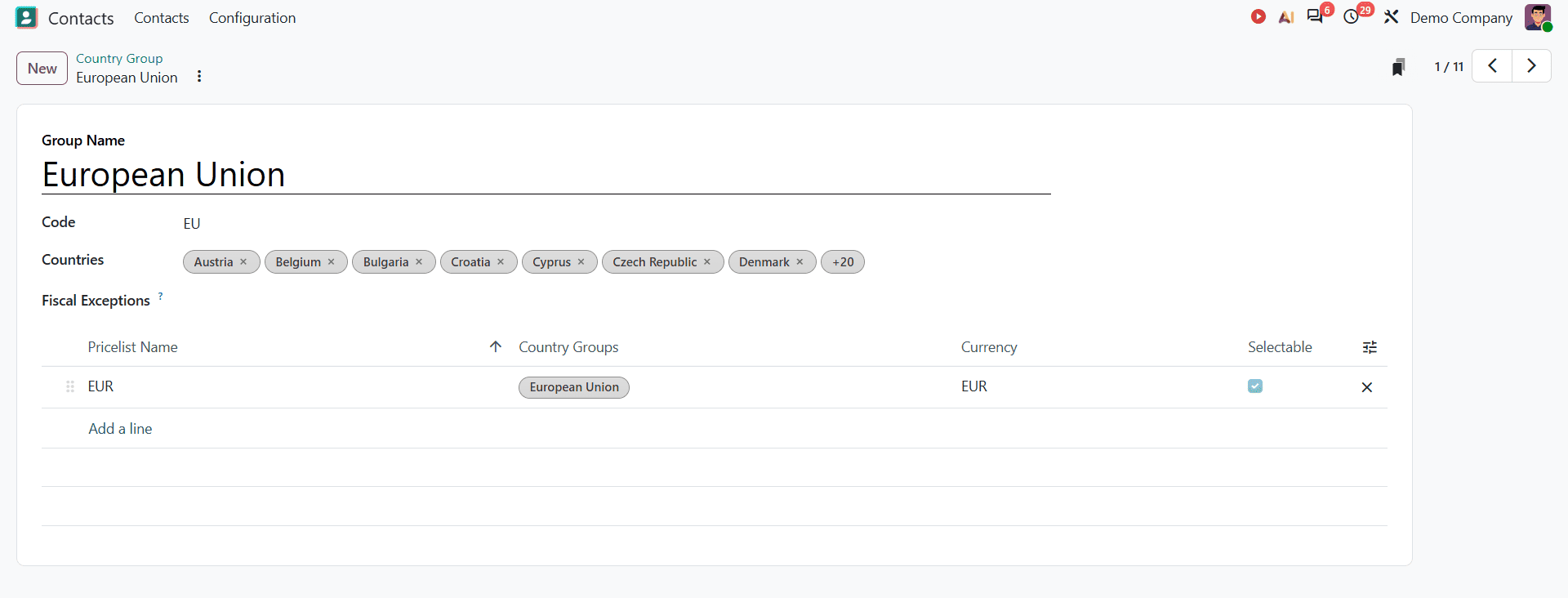Open optional columns settings icon
The height and width of the screenshot is (598, 1568).
[1370, 347]
